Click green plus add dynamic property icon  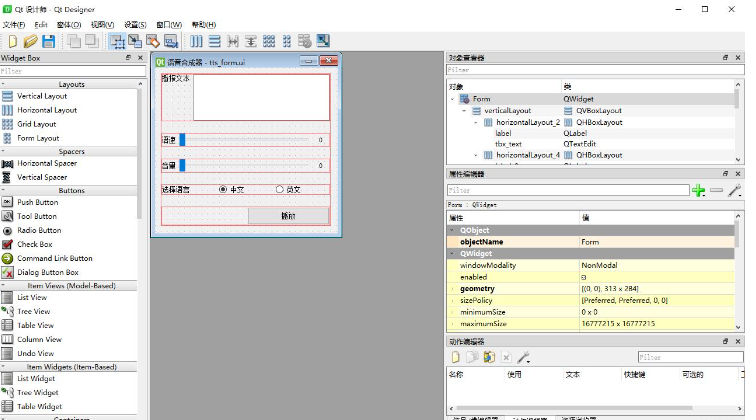(x=698, y=190)
